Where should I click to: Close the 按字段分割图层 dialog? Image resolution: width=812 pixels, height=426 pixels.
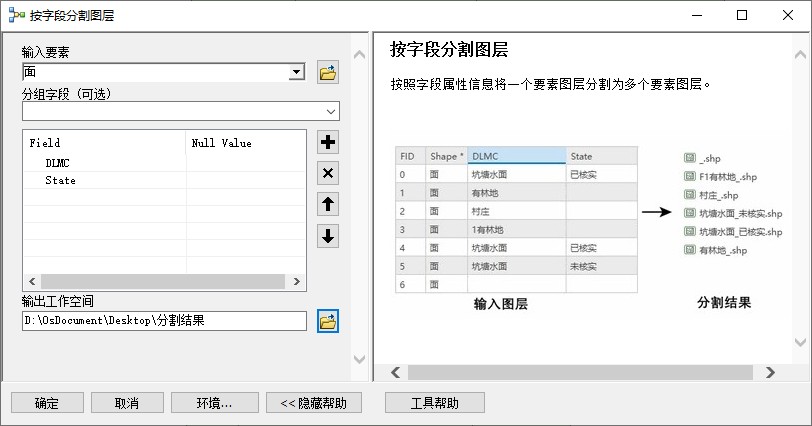click(x=788, y=15)
